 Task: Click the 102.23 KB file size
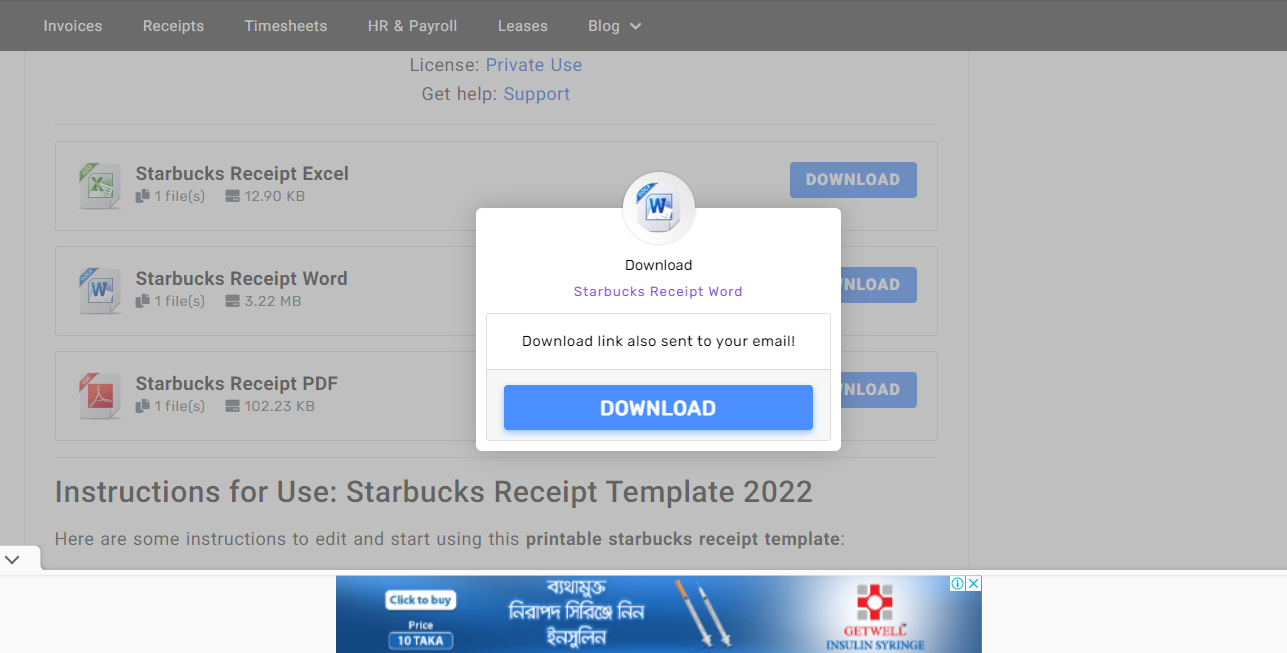[x=280, y=407]
